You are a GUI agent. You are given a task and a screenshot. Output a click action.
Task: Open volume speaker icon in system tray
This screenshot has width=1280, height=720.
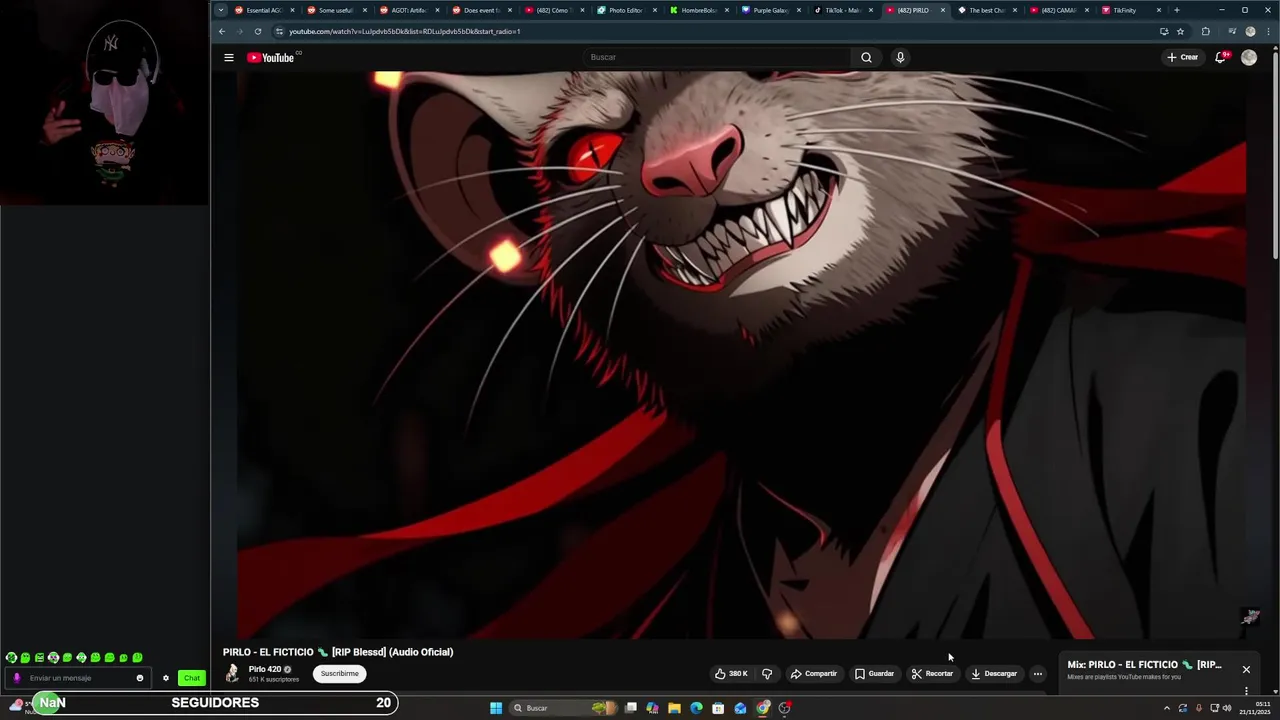click(1227, 708)
